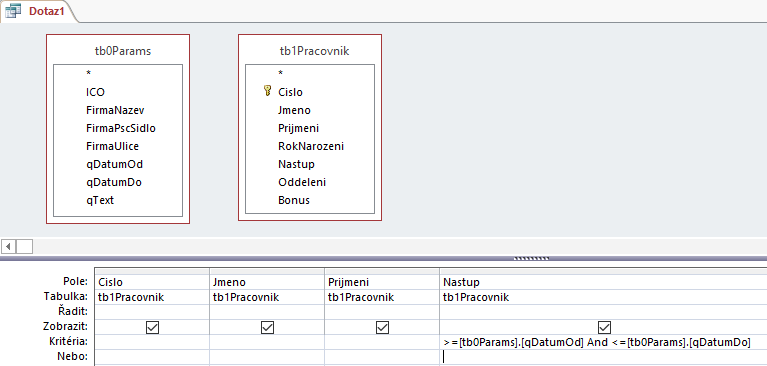The image size is (767, 366).
Task: Select qDatumDo field in tb0Params
Action: tap(113, 182)
